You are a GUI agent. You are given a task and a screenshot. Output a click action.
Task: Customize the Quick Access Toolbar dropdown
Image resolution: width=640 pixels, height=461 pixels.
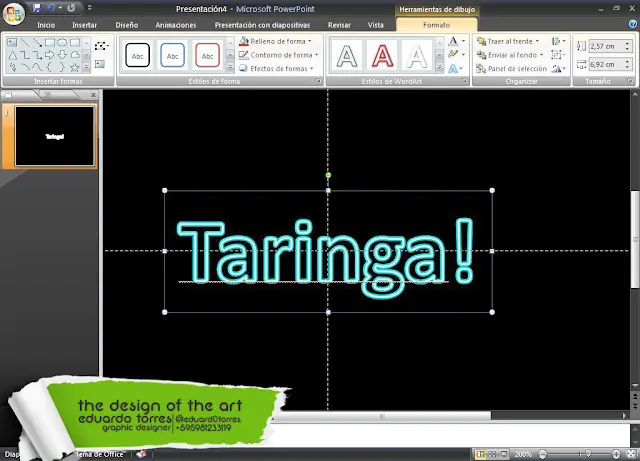[90, 8]
